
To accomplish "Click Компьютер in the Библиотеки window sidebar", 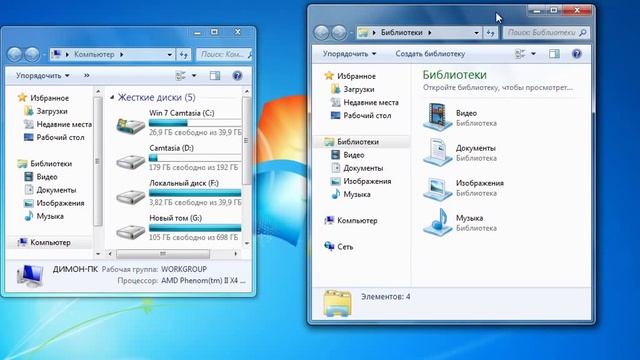I will click(351, 220).
